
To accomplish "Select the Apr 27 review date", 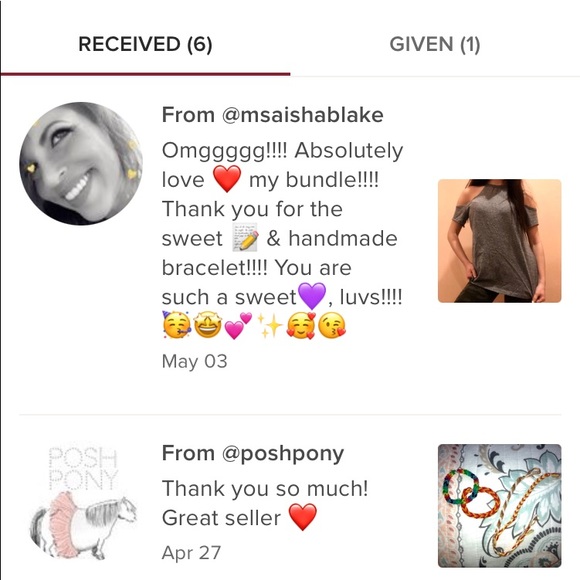I will (x=191, y=553).
